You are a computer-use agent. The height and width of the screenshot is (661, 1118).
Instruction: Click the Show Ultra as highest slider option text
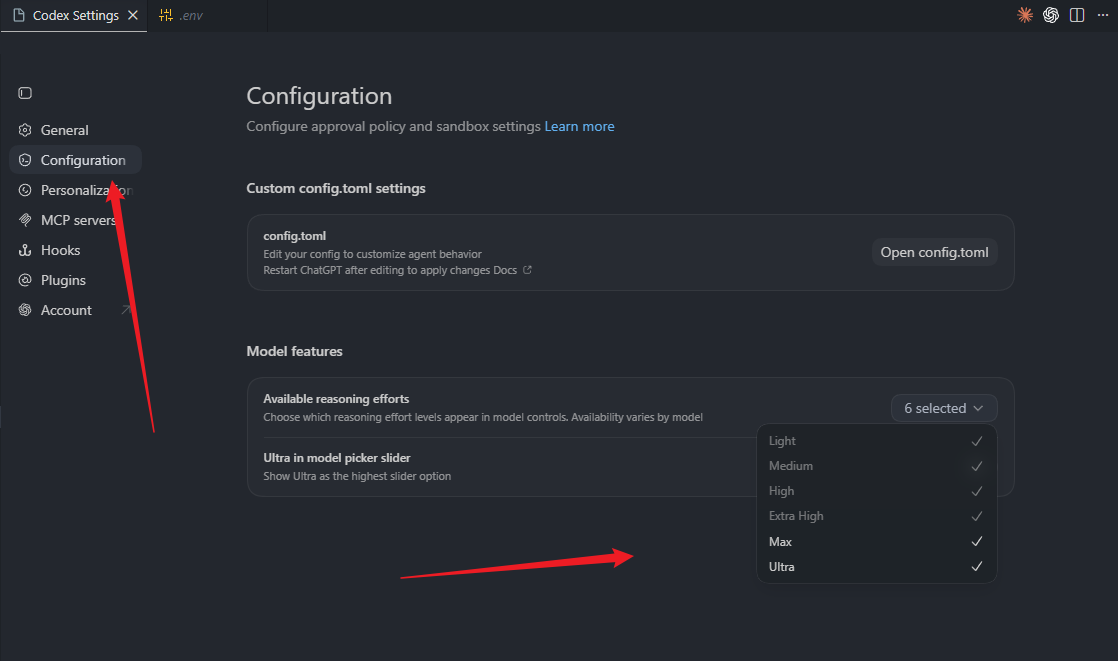point(357,476)
